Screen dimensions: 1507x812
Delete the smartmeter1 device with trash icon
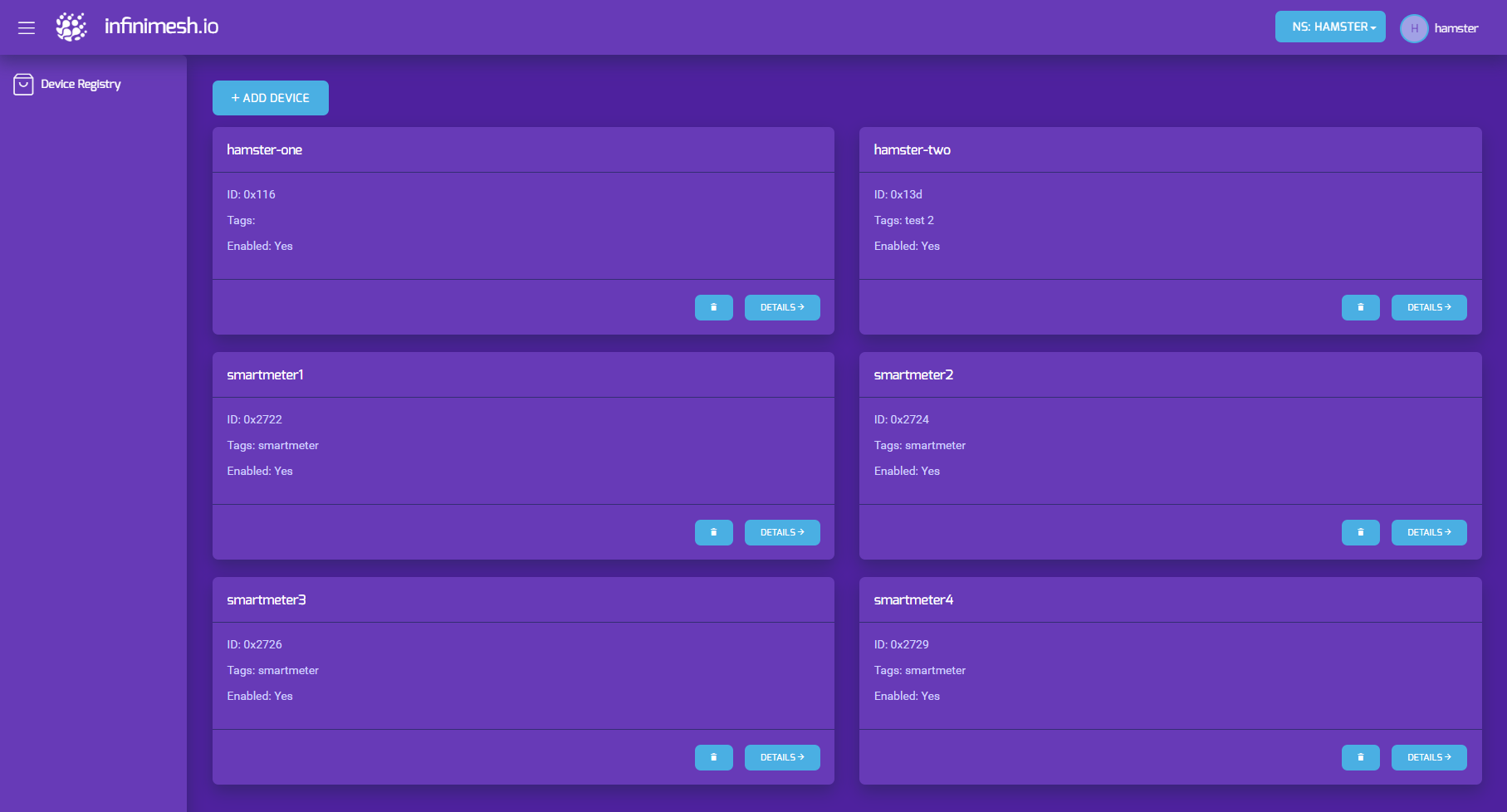pyautogui.click(x=714, y=532)
